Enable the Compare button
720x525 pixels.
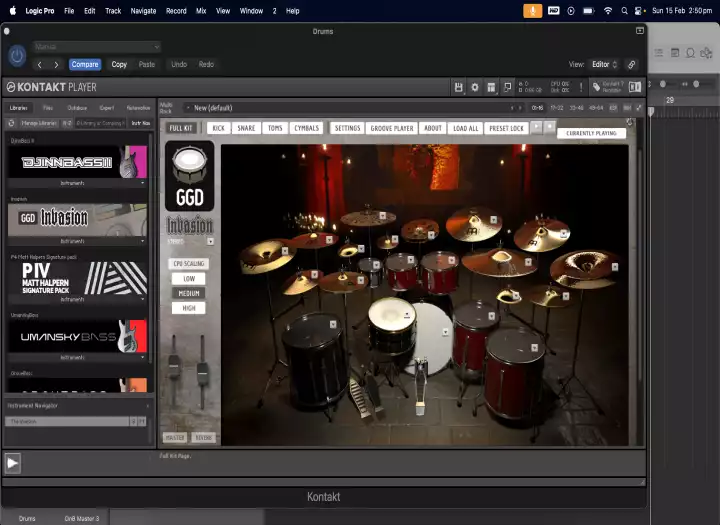[x=85, y=64]
